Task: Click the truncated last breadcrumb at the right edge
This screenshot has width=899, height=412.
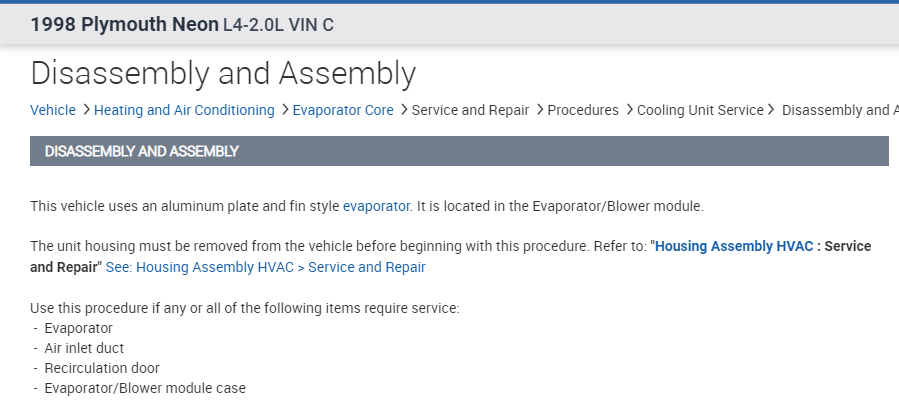Action: click(839, 110)
